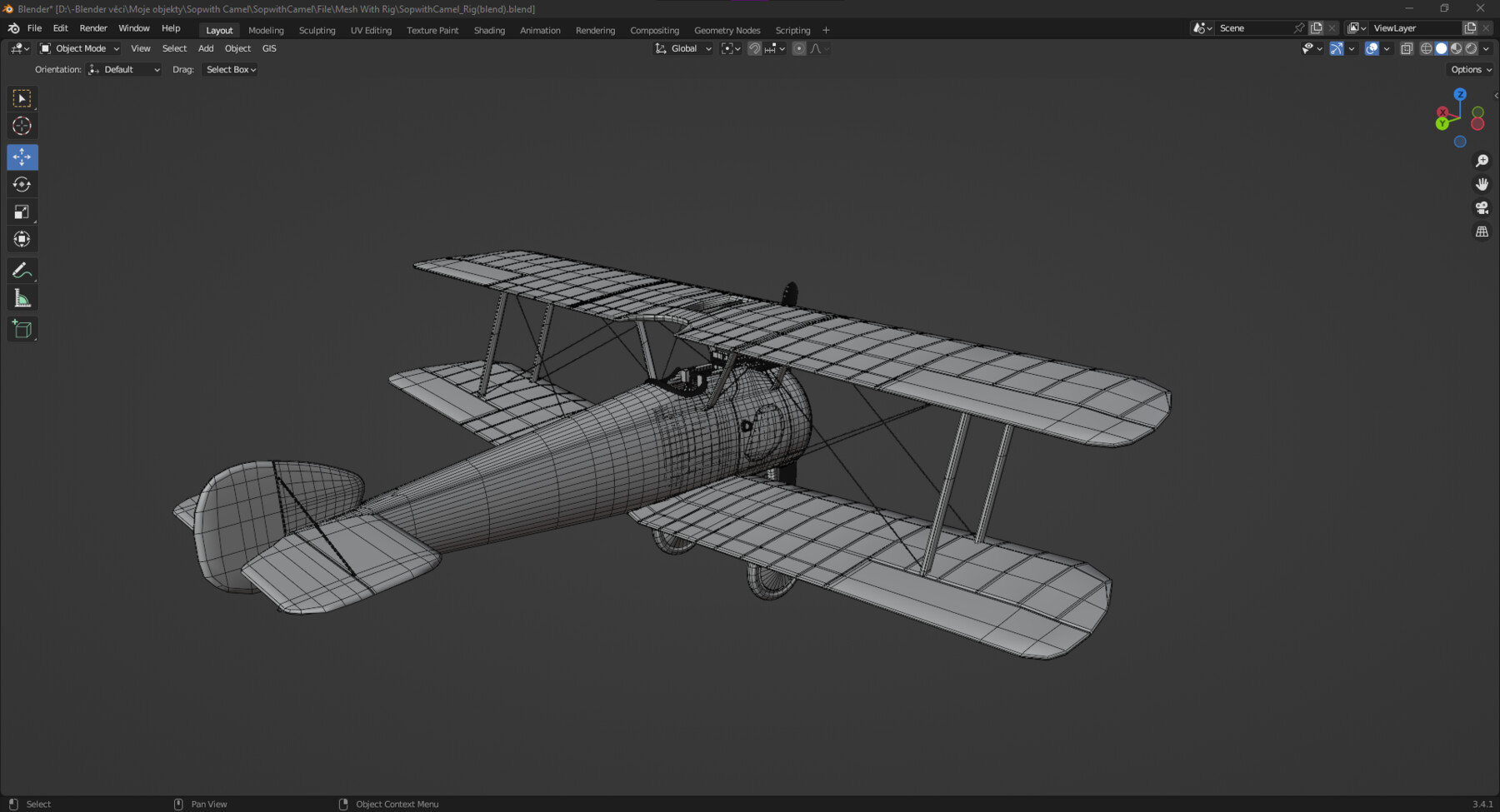This screenshot has height=812, width=1500.
Task: Activate the Measure tool
Action: pos(22,296)
